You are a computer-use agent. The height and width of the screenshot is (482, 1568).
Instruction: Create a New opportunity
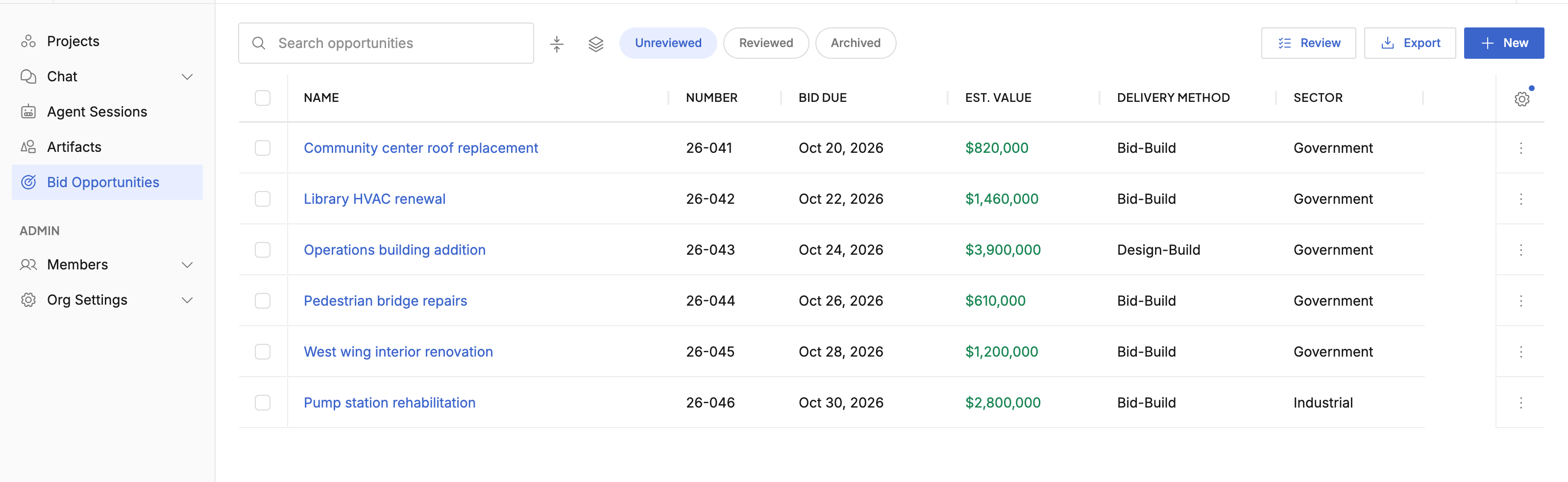click(x=1503, y=43)
